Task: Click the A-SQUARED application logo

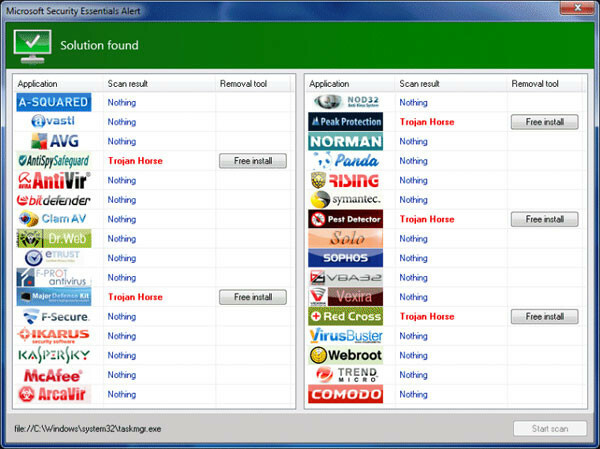Action: (54, 102)
